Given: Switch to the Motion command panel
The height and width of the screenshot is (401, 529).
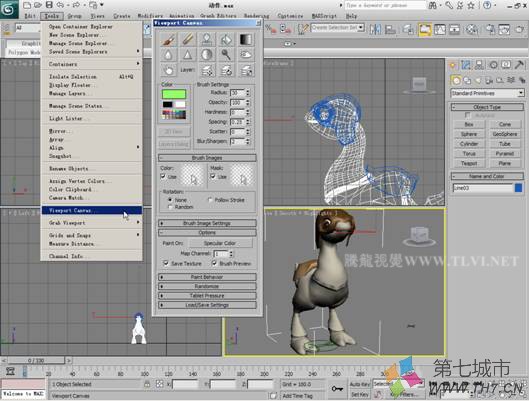Looking at the screenshot, I should pos(493,64).
